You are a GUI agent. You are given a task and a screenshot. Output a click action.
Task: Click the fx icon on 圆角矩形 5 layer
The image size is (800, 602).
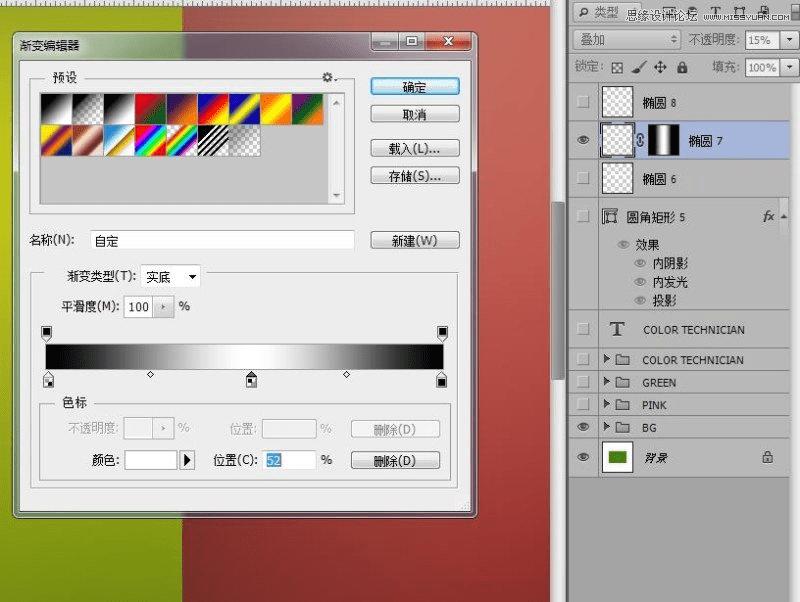(767, 216)
